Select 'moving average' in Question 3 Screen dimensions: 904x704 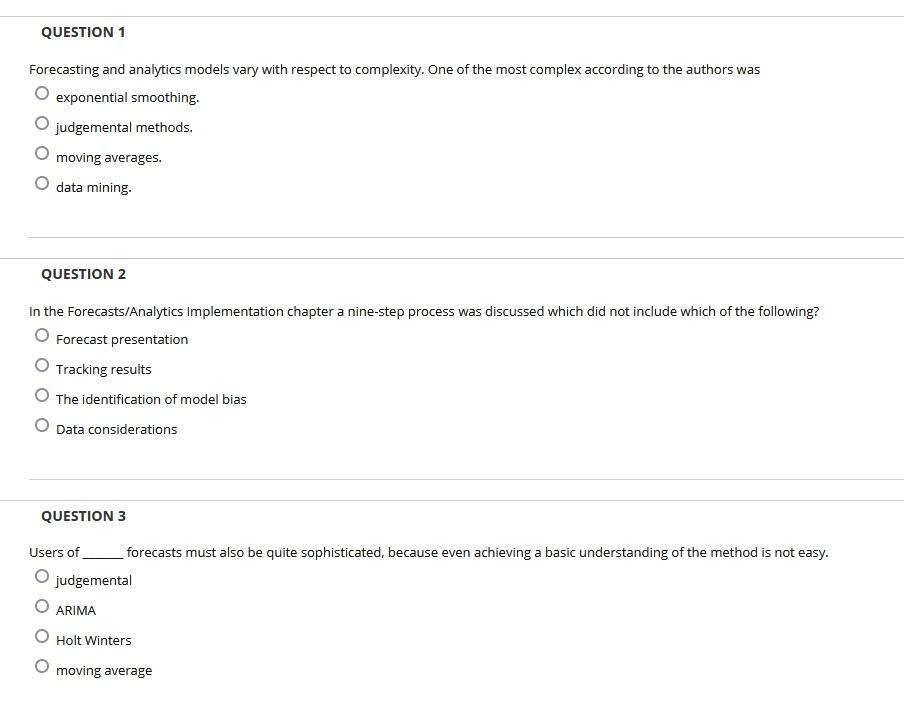pos(41,665)
